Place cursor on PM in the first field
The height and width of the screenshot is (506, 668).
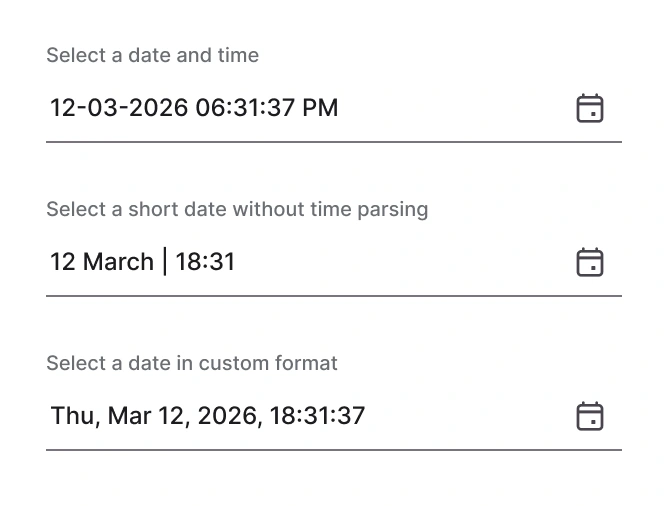(320, 108)
